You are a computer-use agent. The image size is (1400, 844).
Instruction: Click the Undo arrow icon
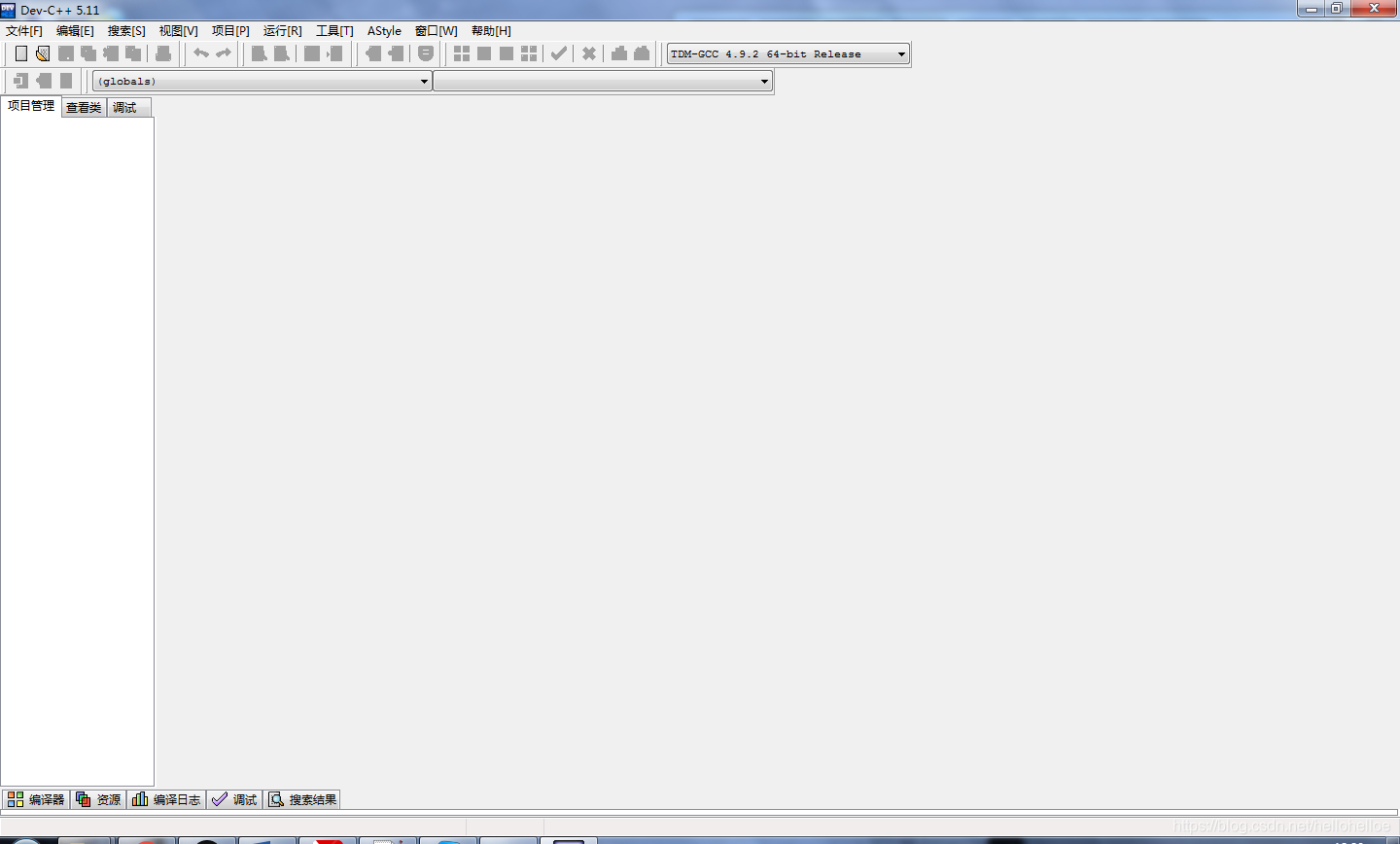coord(201,53)
